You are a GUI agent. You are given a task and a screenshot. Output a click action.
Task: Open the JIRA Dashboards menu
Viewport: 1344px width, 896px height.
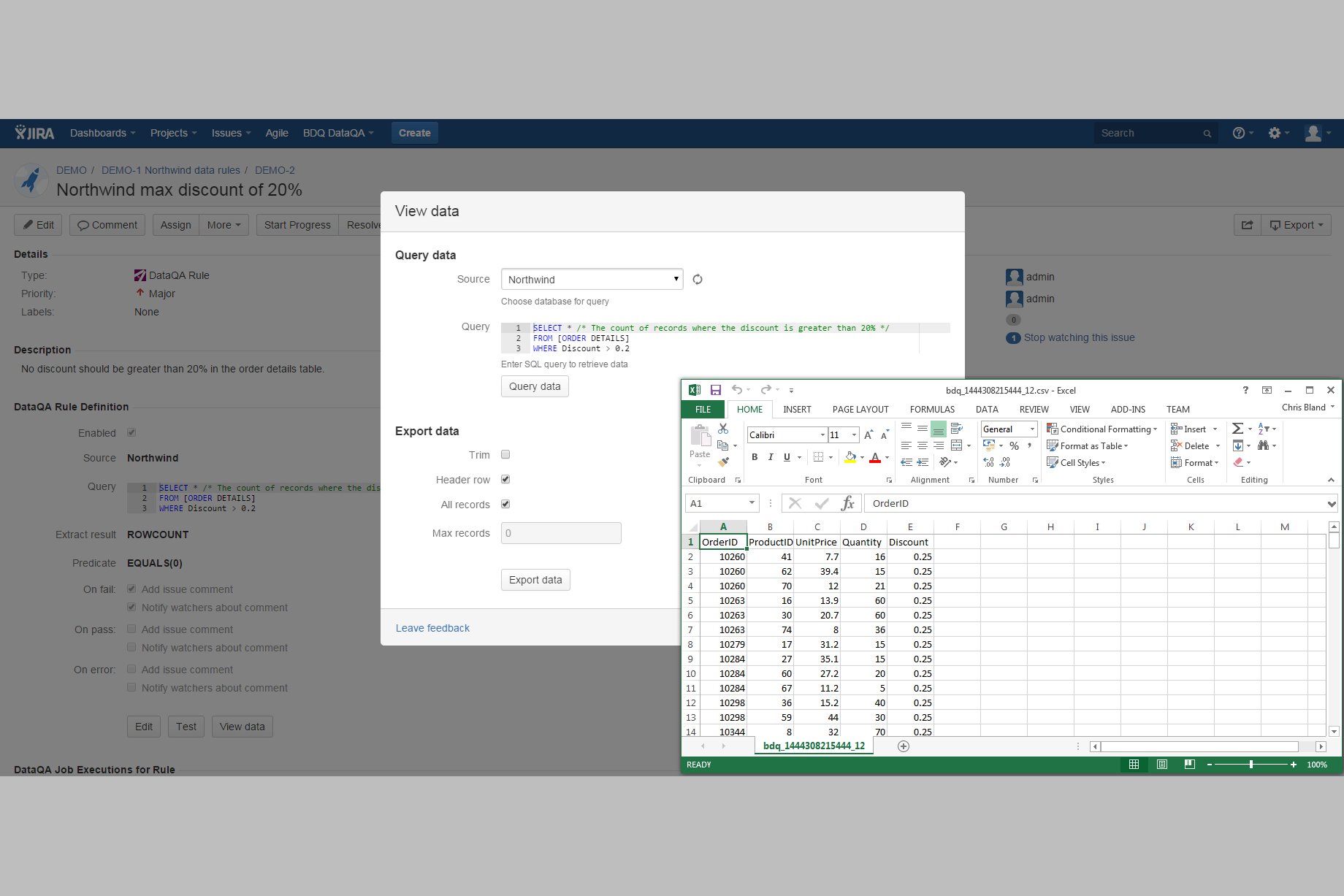[103, 133]
